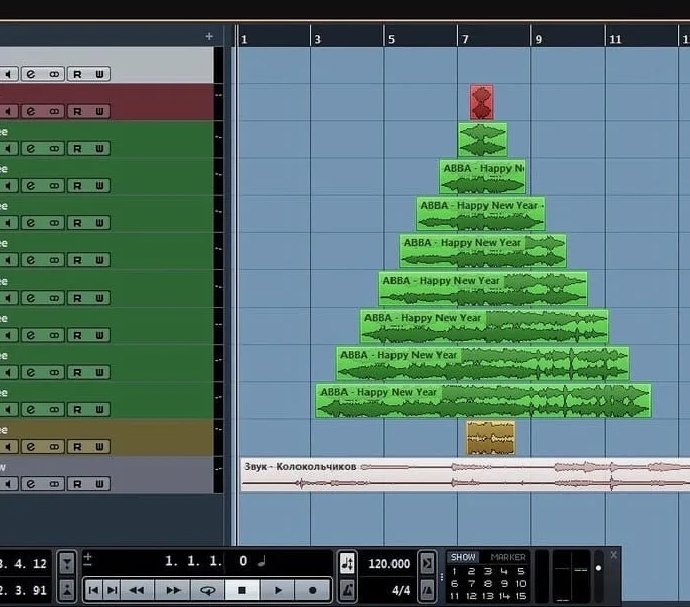The image size is (690, 607).
Task: Click the '3. 4. 12' locator value
Action: click(x=23, y=564)
